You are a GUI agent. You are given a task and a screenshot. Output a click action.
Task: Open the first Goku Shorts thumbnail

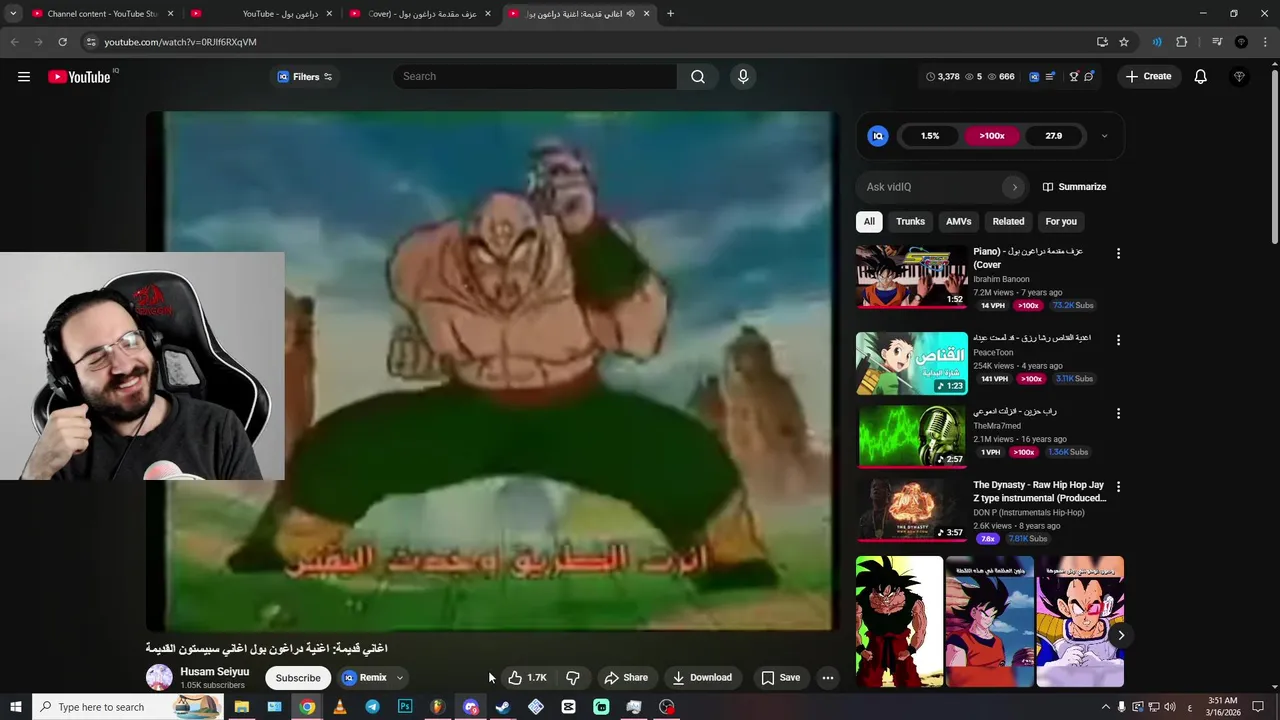[x=899, y=622]
